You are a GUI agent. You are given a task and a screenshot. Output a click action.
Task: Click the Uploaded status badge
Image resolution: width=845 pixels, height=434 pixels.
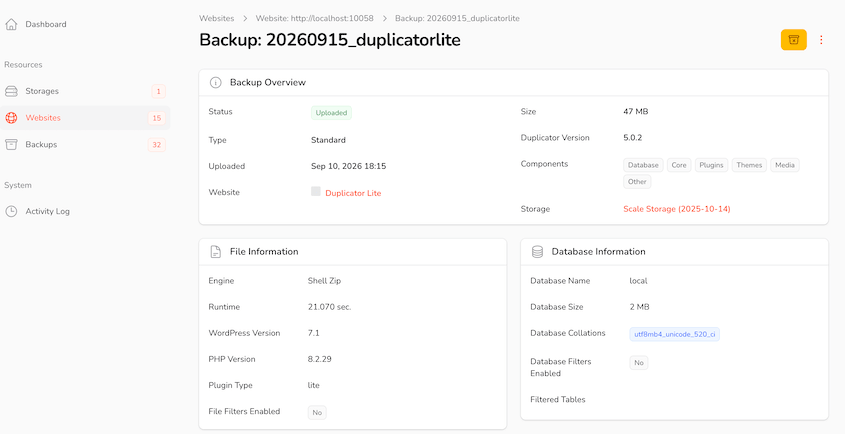coord(331,113)
